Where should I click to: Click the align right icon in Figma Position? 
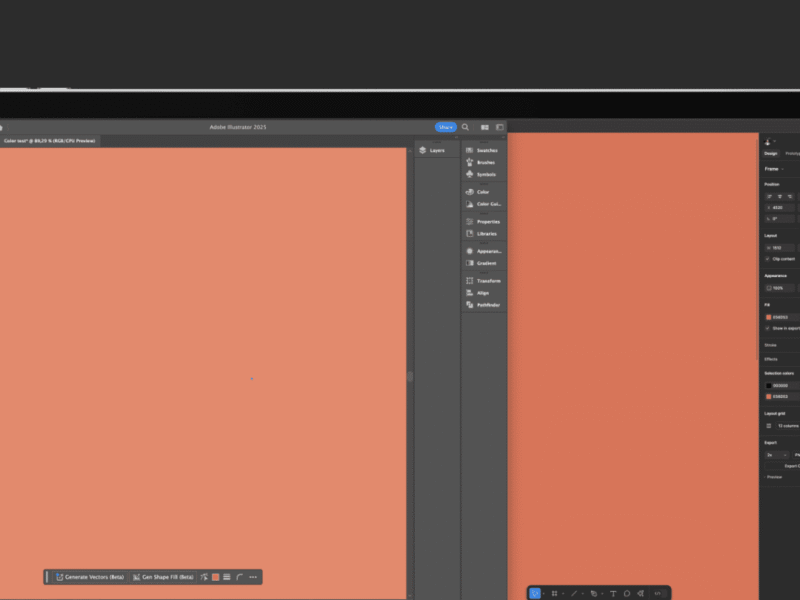coord(790,196)
